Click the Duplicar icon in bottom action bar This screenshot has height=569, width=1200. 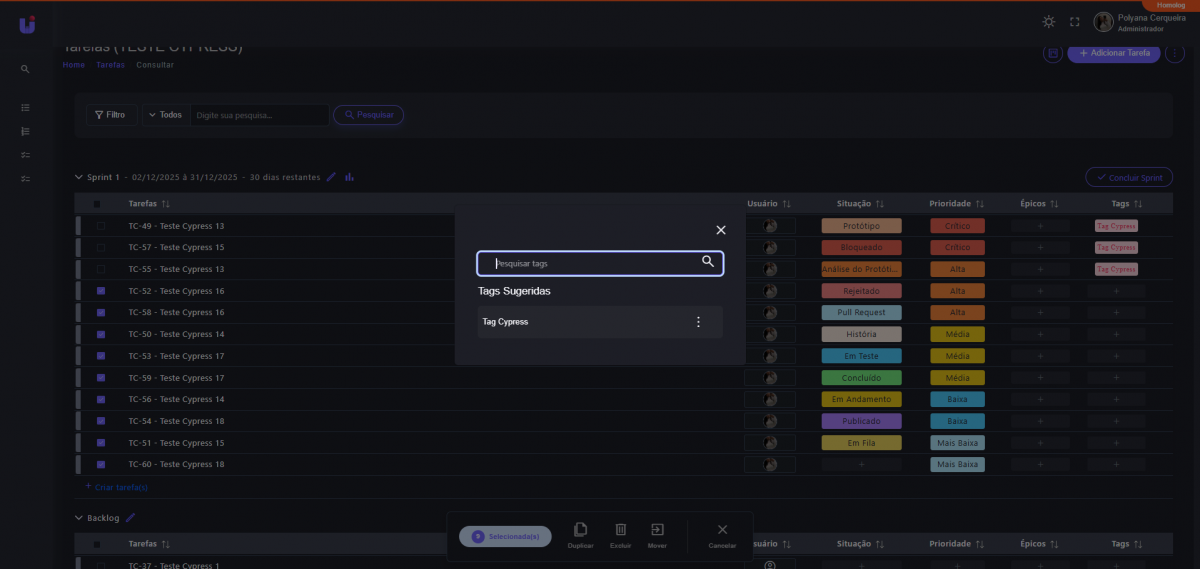click(580, 530)
